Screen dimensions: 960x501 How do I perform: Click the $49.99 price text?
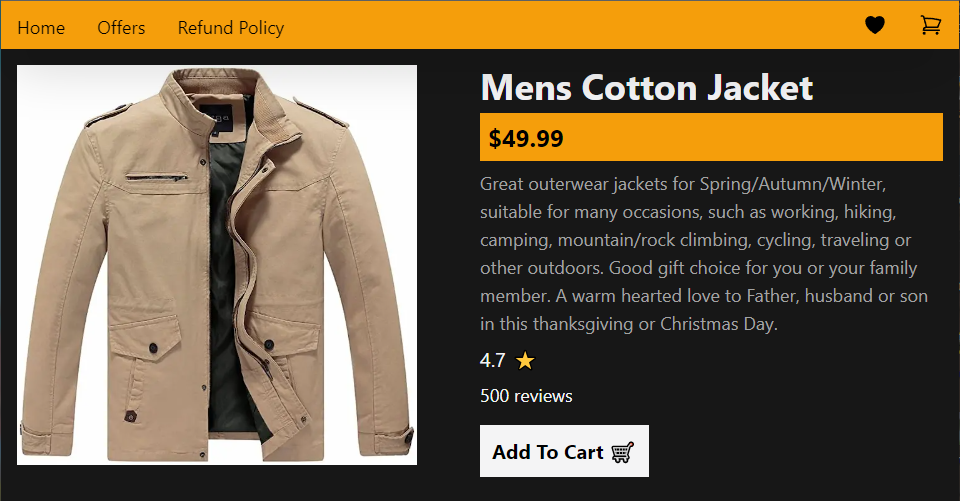(x=526, y=138)
